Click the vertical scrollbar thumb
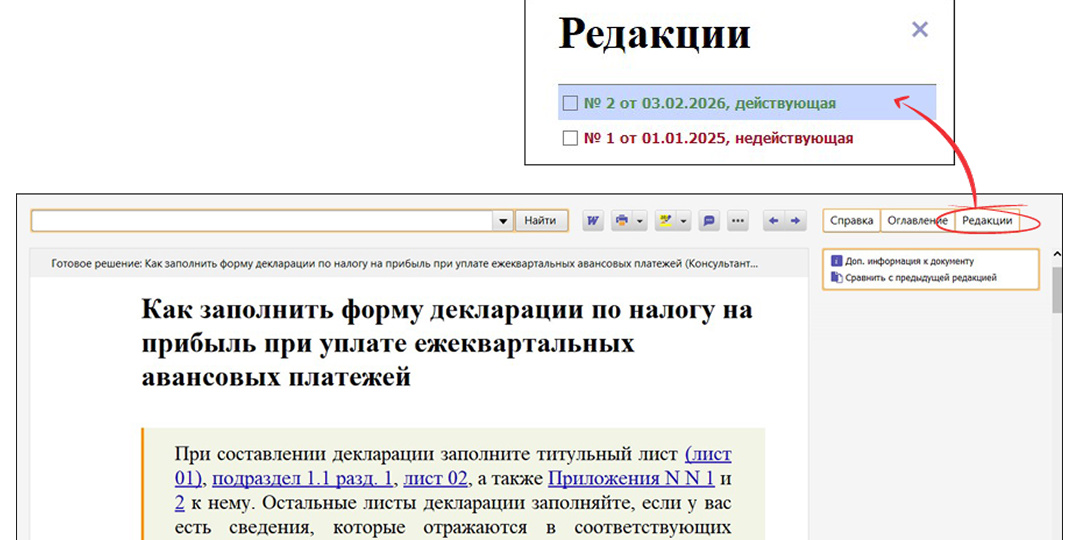 pyautogui.click(x=1057, y=290)
